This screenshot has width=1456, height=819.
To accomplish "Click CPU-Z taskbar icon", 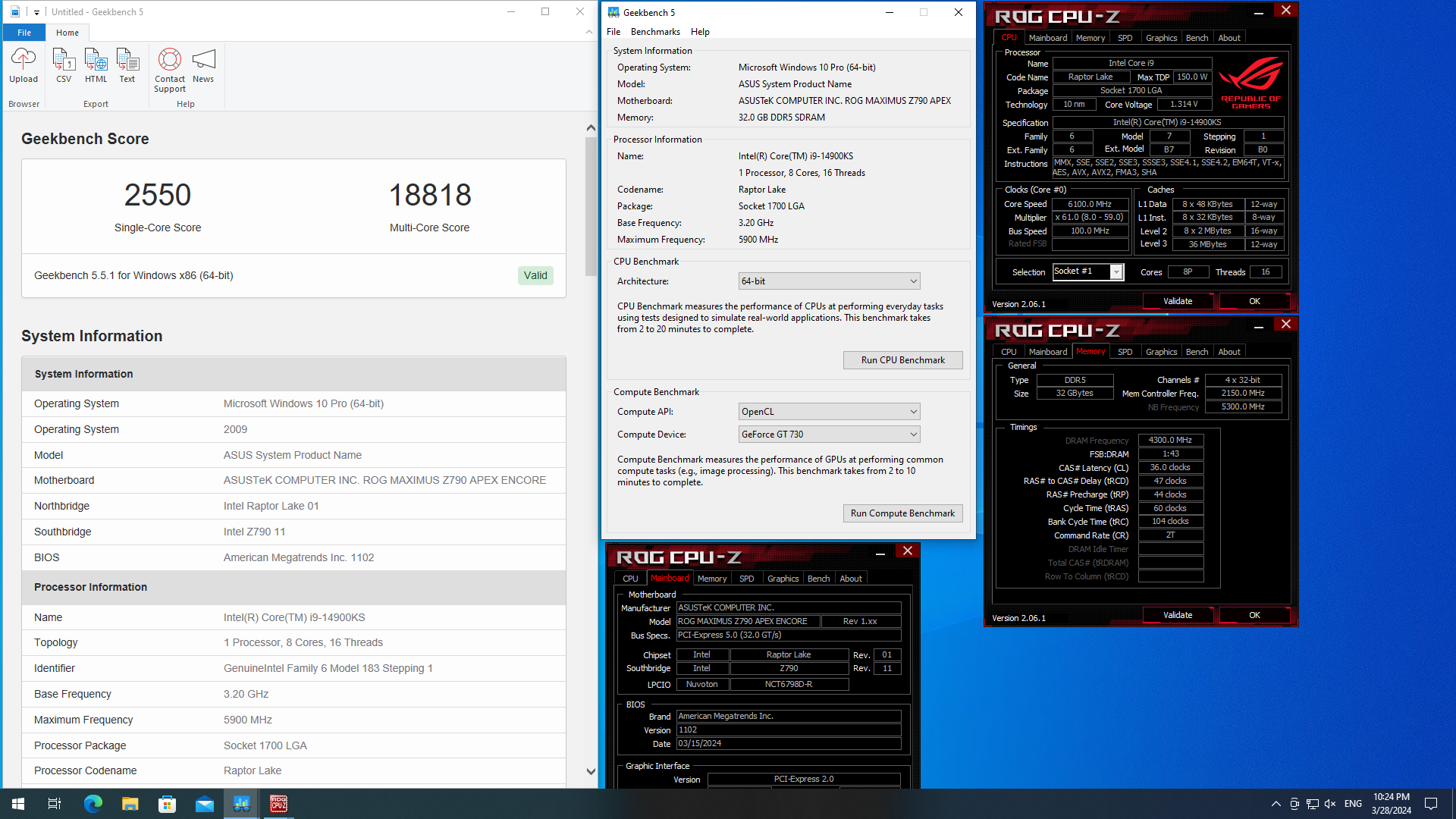I will 278,804.
